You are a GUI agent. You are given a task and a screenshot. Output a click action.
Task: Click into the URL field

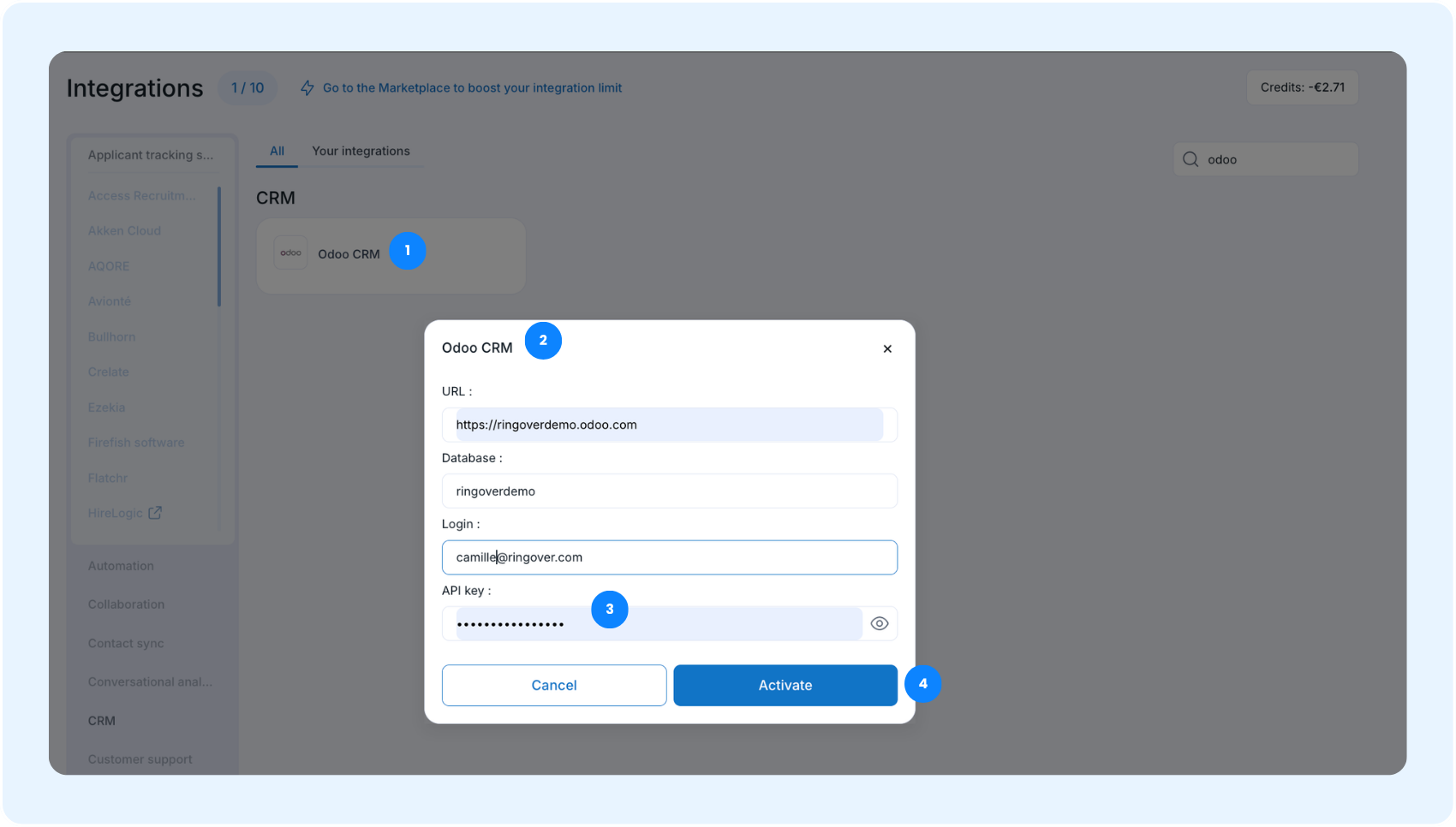point(670,425)
